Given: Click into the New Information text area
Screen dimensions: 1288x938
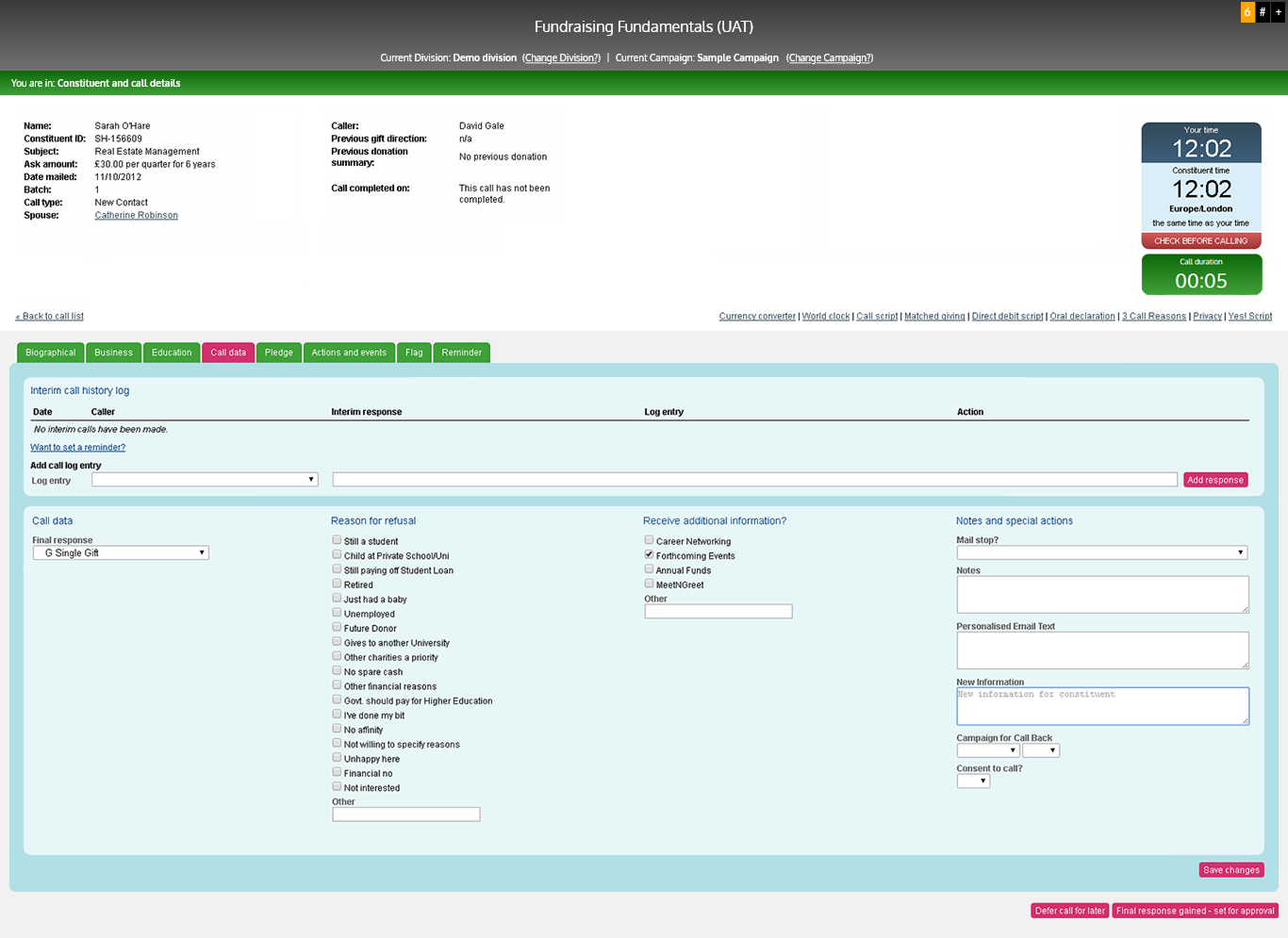Looking at the screenshot, I should (1102, 706).
